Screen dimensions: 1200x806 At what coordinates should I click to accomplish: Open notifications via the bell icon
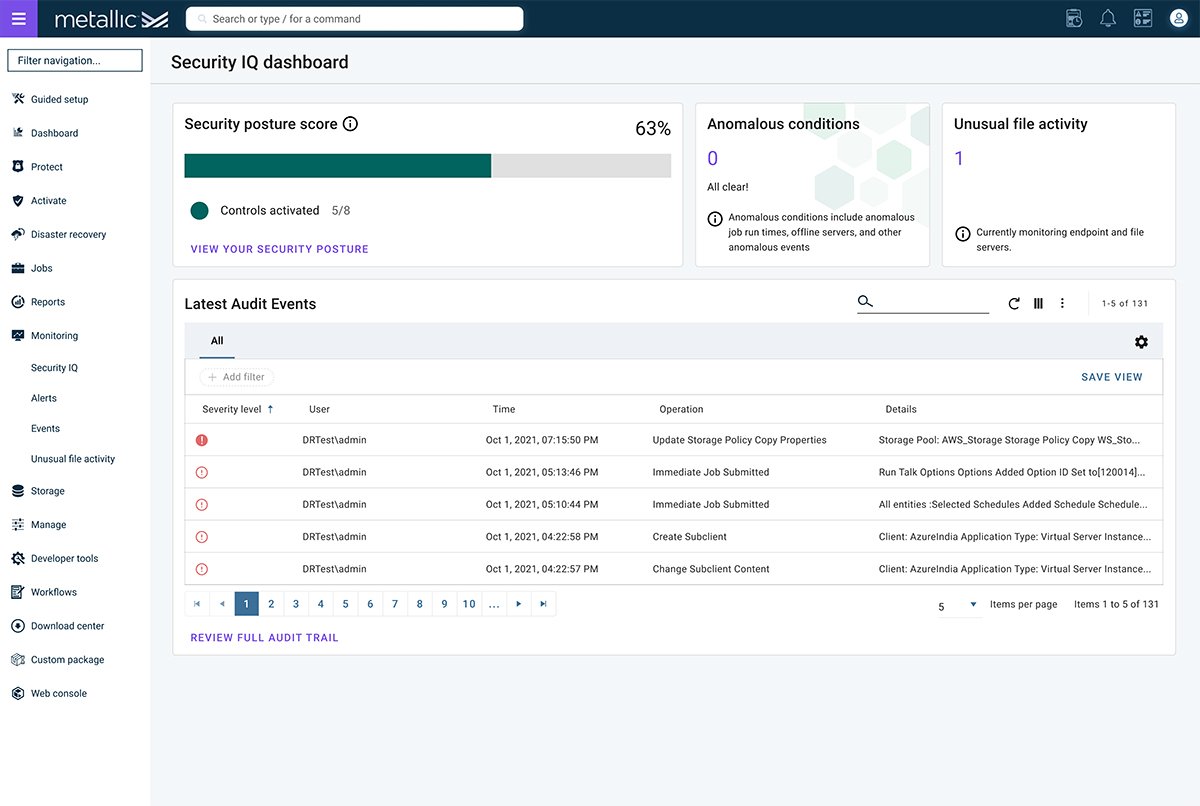click(x=1107, y=17)
